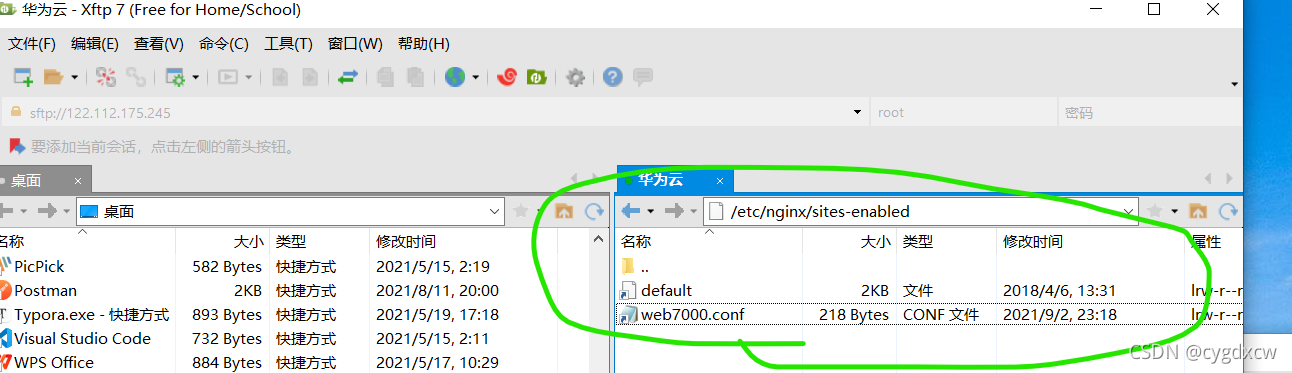Open the 工具(T) menu
Screen dimensions: 1292x373
tap(288, 44)
